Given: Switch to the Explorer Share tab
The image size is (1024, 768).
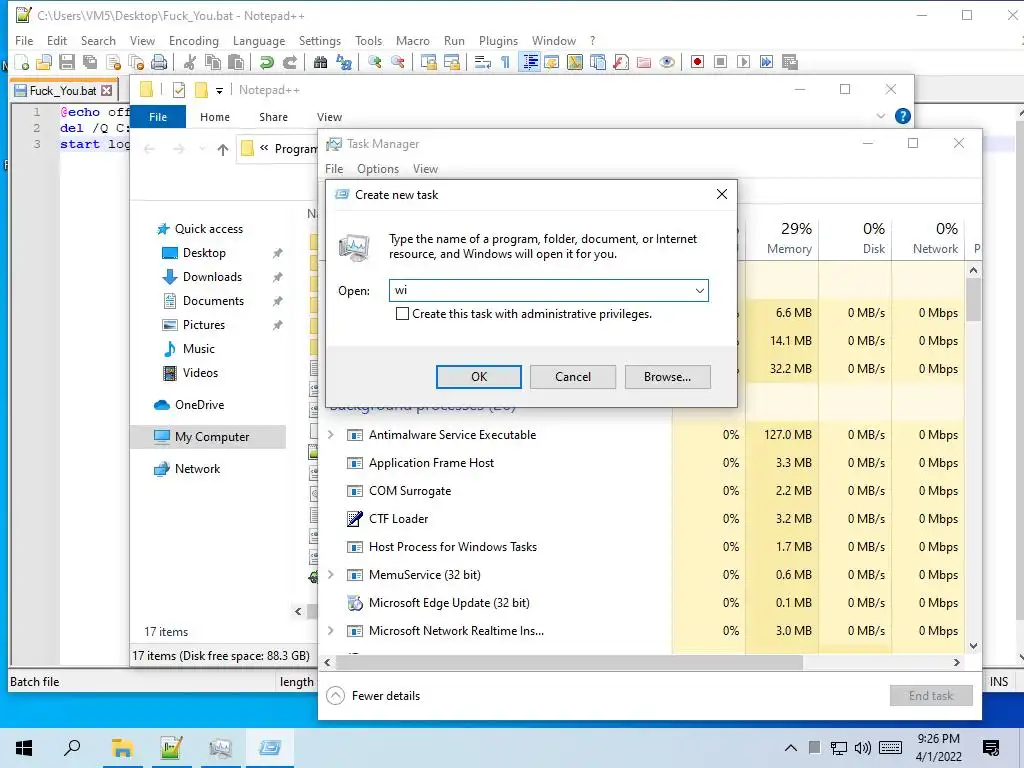Looking at the screenshot, I should tap(273, 117).
